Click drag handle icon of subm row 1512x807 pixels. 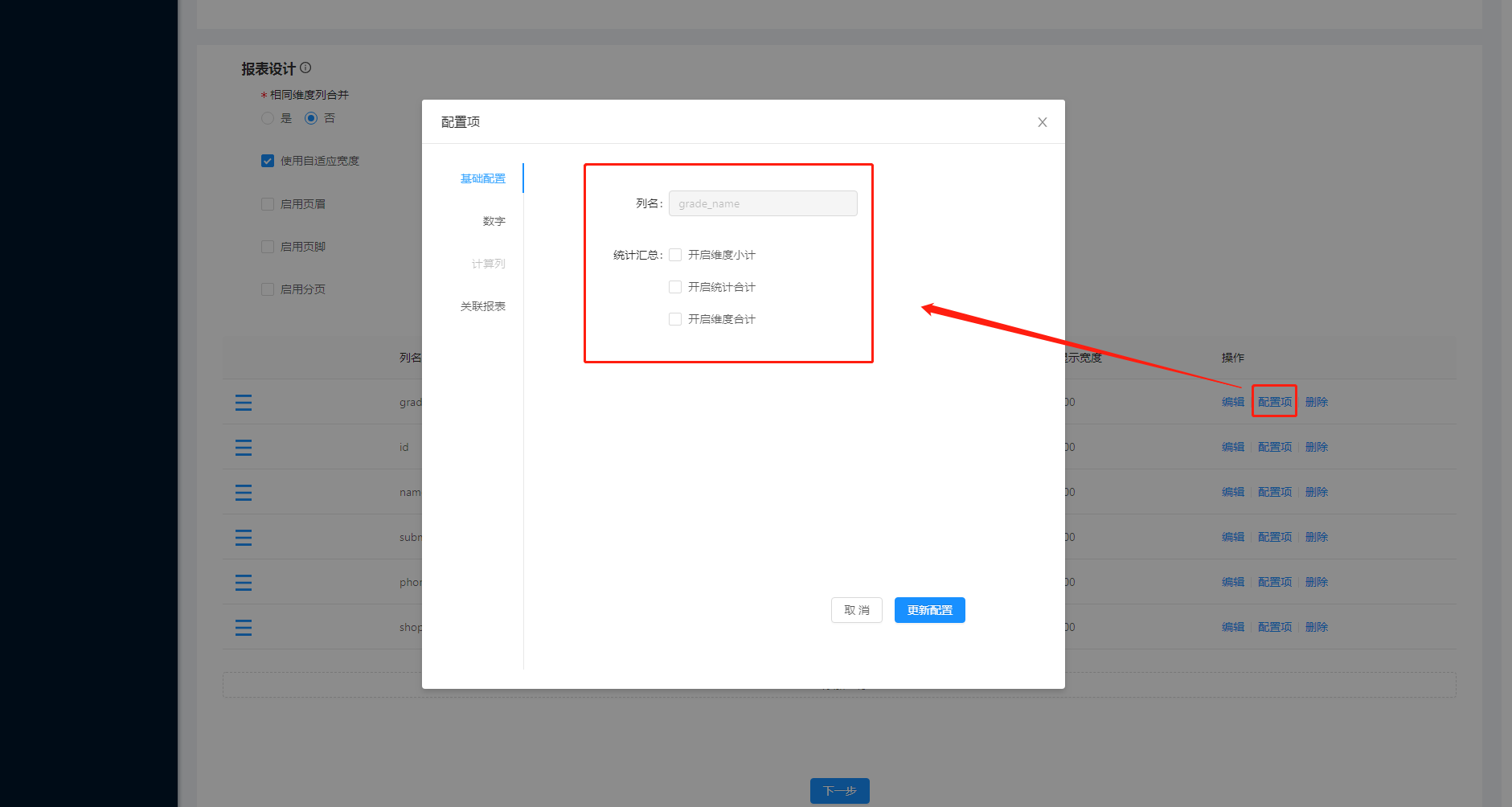244,537
